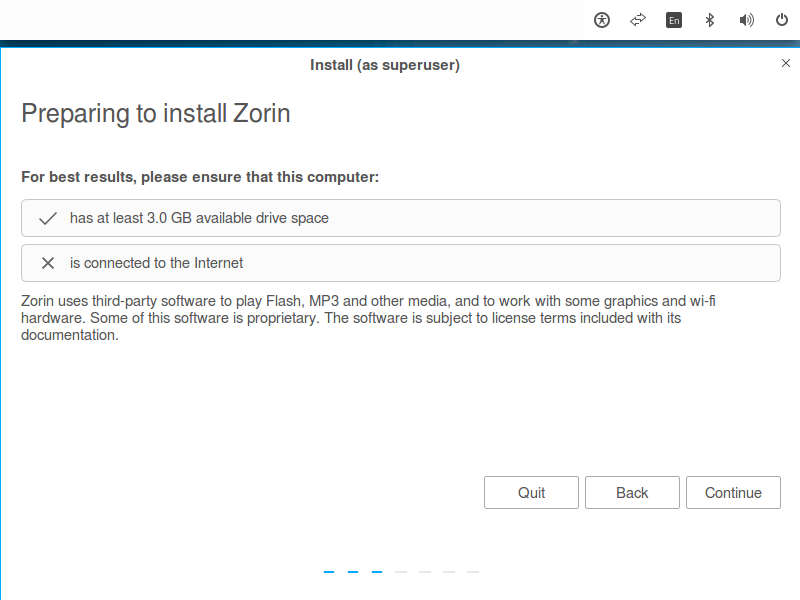Open the Bluetooth indicator menu
The image size is (800, 600).
(710, 20)
